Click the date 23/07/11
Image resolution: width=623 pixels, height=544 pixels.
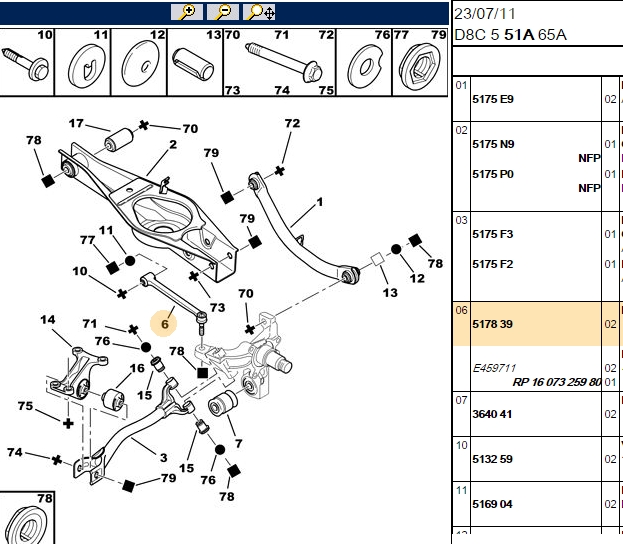pyautogui.click(x=485, y=14)
